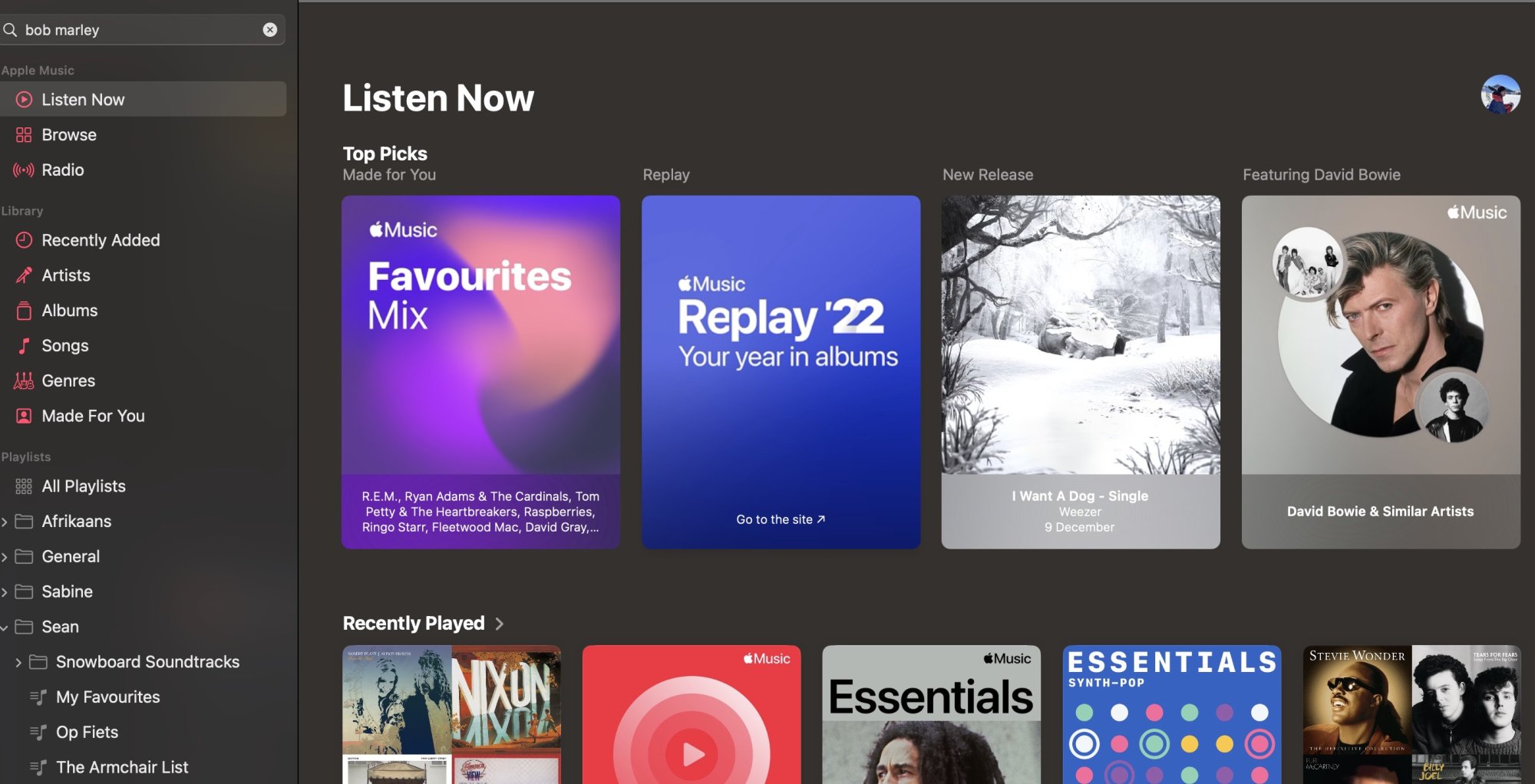The height and width of the screenshot is (784, 1535).
Task: Open the My Favourites playlist
Action: pyautogui.click(x=143, y=697)
